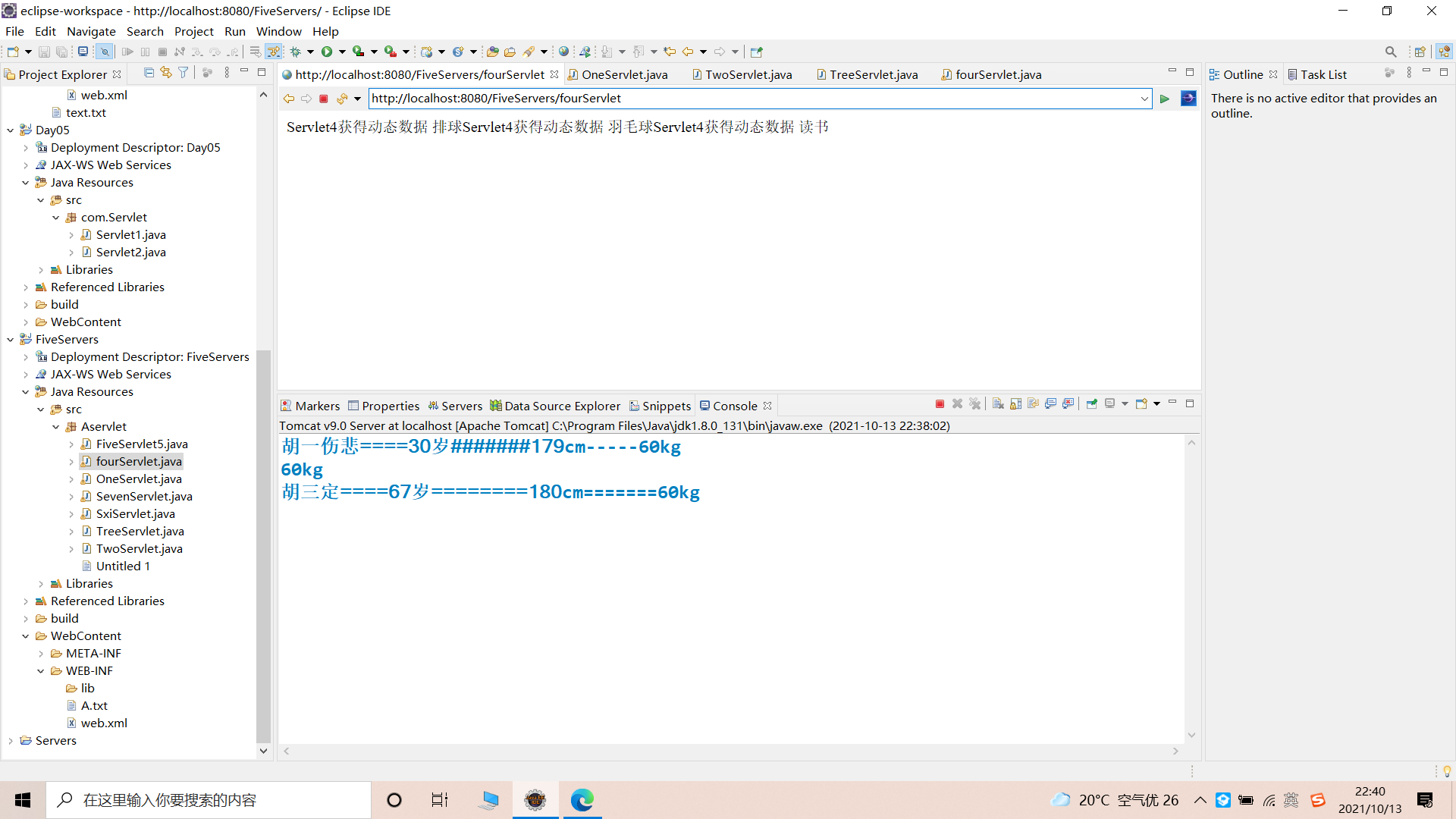Open TwoServlet.java editor tab
This screenshot has width=1456, height=819.
[748, 74]
